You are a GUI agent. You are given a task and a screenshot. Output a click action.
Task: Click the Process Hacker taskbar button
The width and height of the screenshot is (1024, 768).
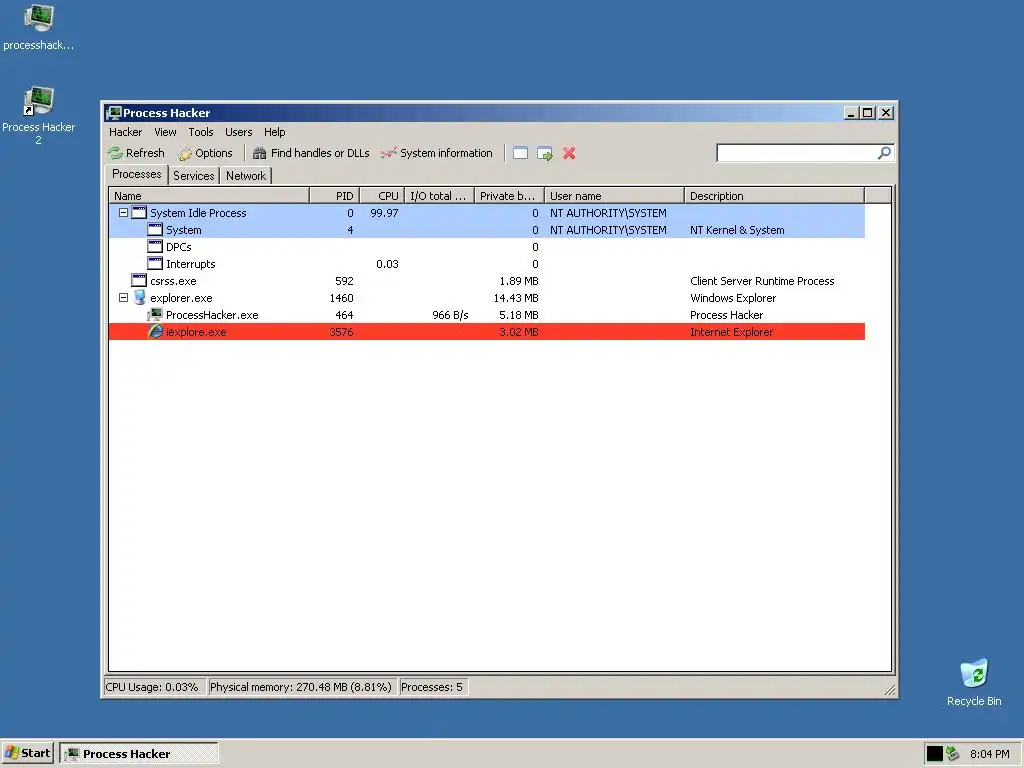(x=138, y=754)
